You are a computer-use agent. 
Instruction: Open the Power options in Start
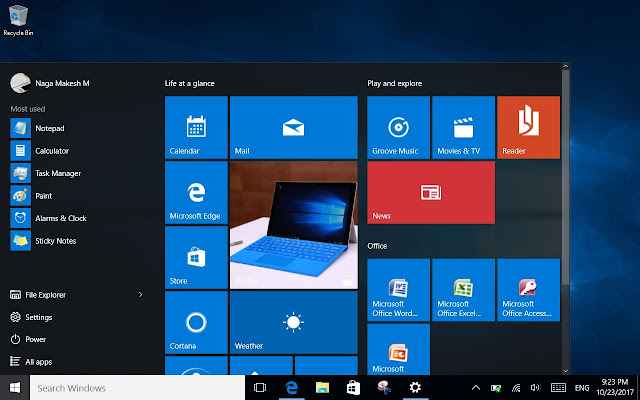tap(28, 339)
